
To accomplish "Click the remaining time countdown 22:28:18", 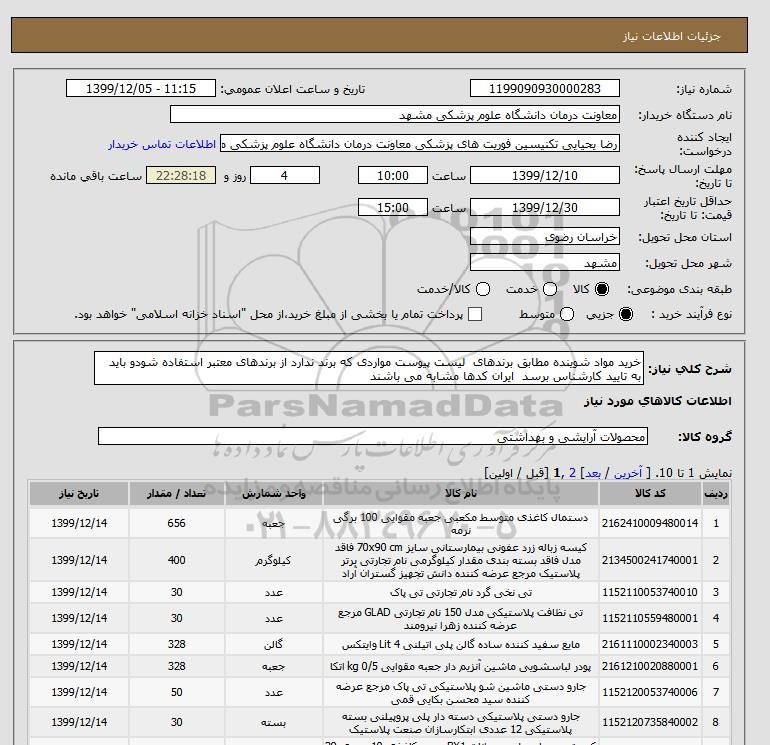I will click(181, 175).
